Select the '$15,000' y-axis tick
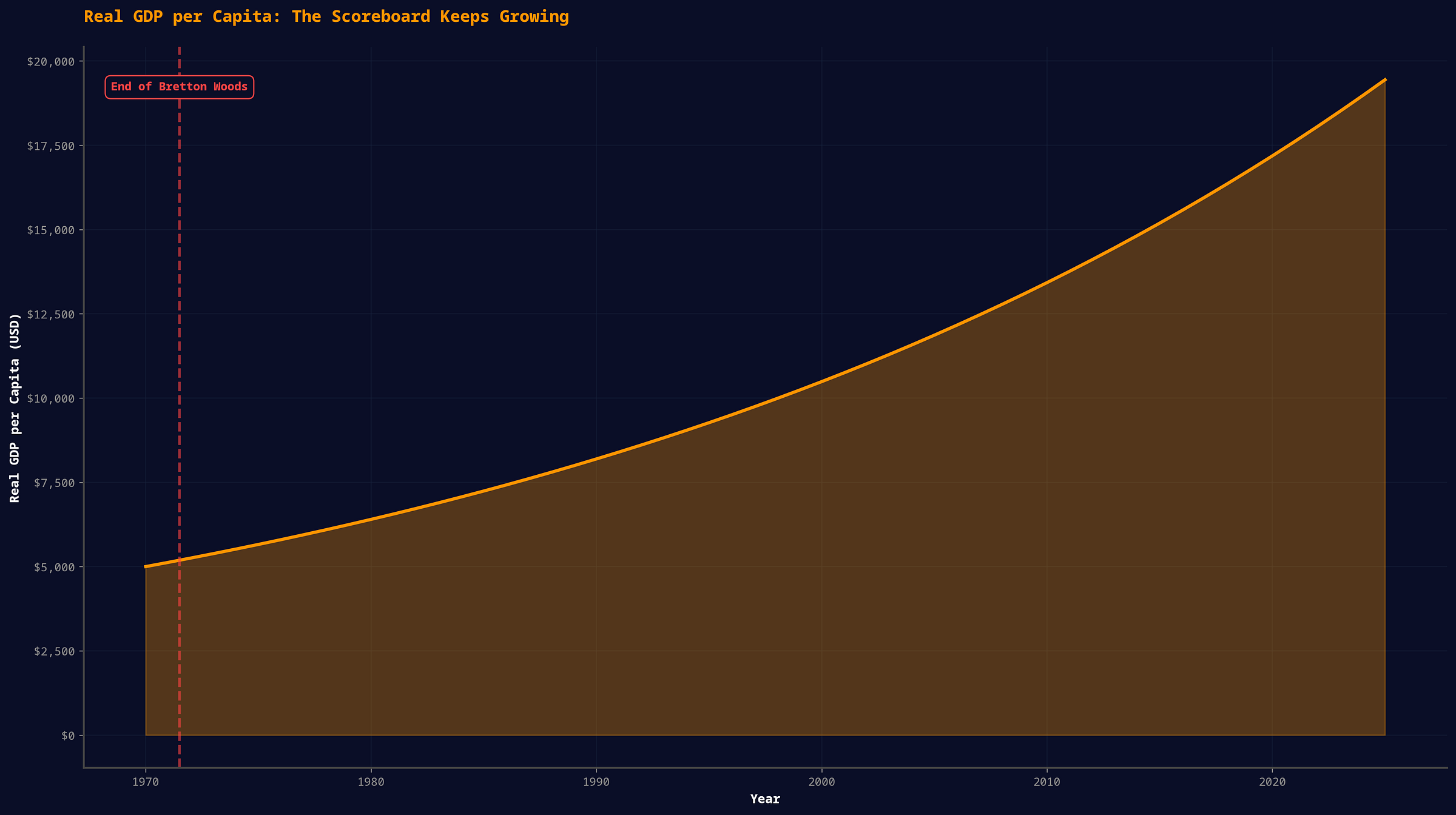Screen dimensions: 1456x815 pyautogui.click(x=50, y=230)
